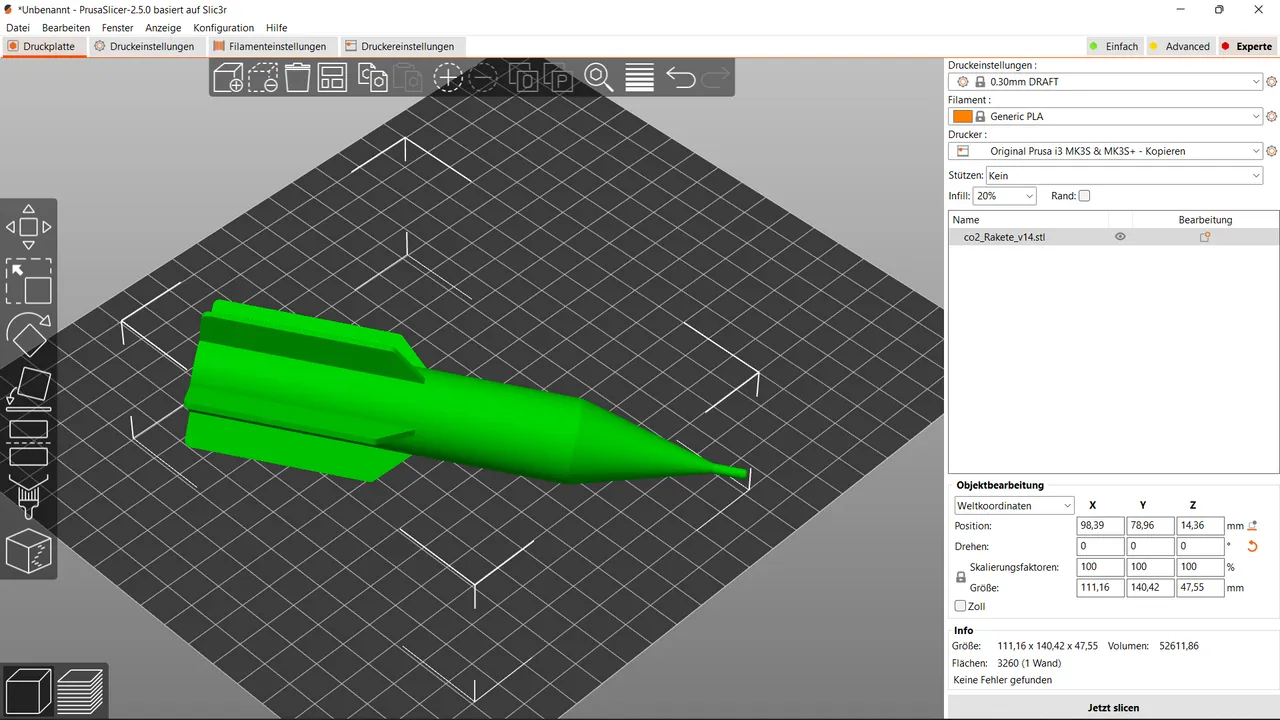The width and height of the screenshot is (1280, 720).
Task: Open the Weltkoordinaten dropdown
Action: pyautogui.click(x=1014, y=506)
